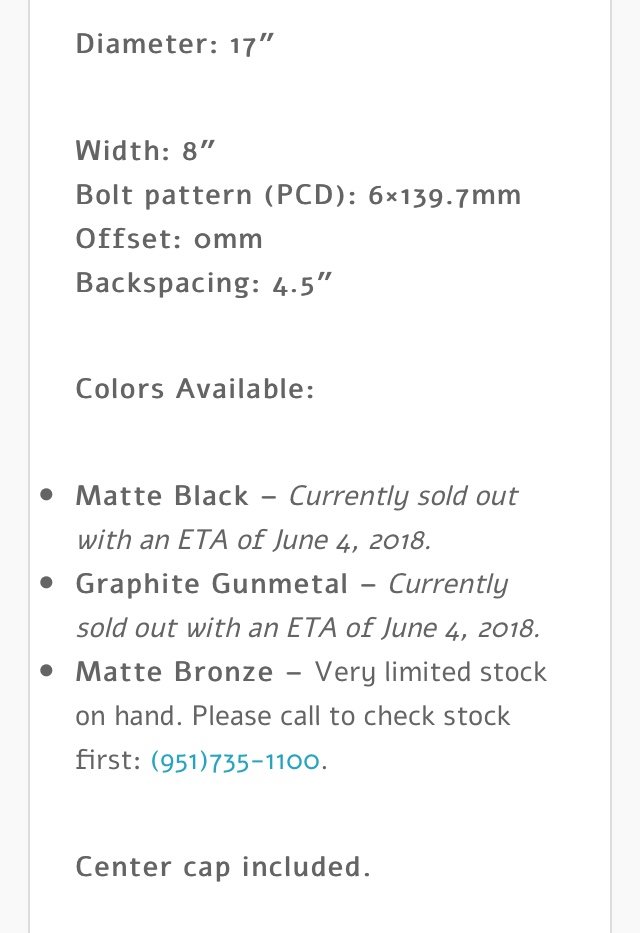Click the 6×139.7mm bolt pattern value

pos(444,196)
